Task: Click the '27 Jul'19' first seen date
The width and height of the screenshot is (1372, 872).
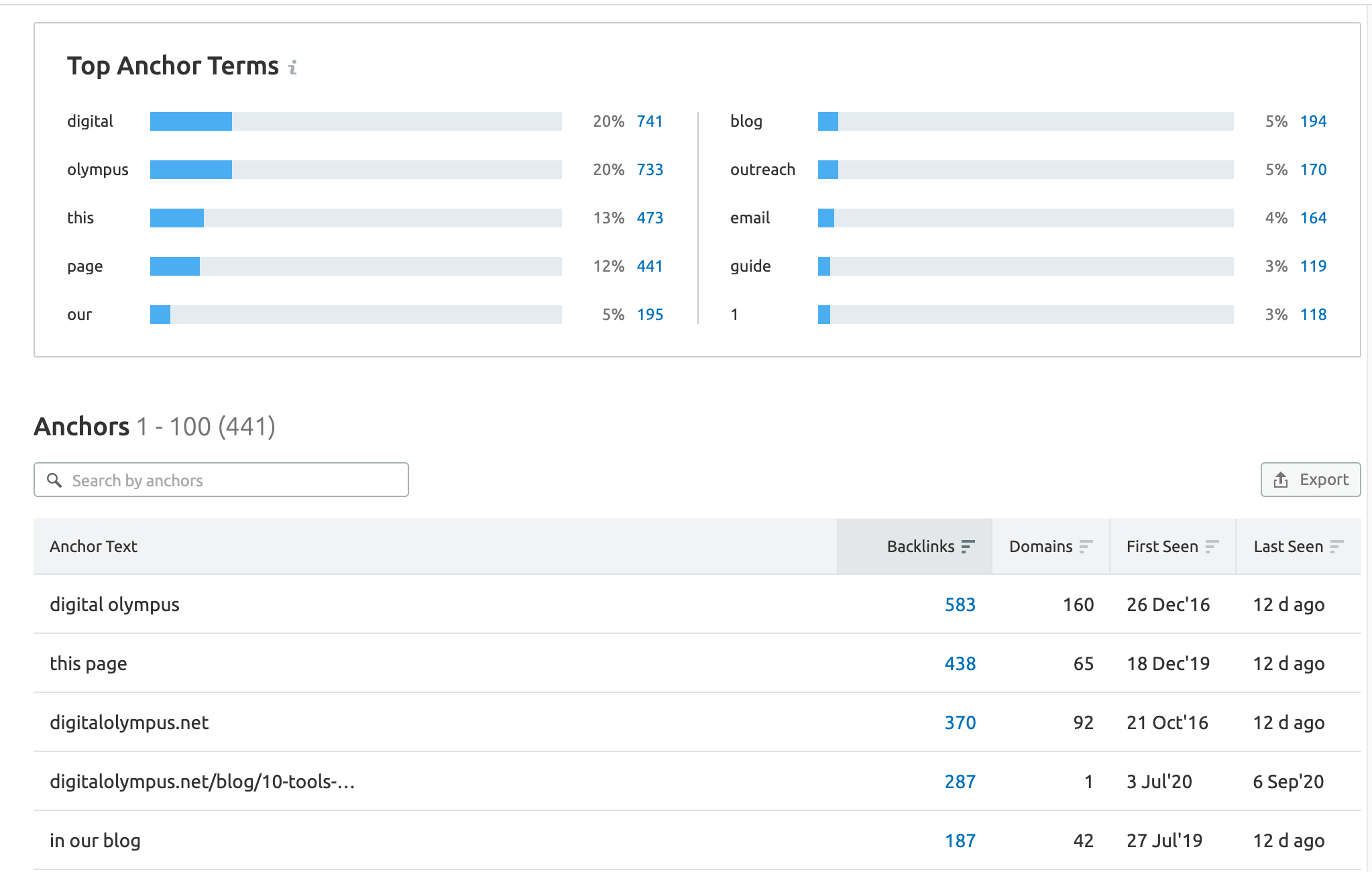Action: [1165, 840]
